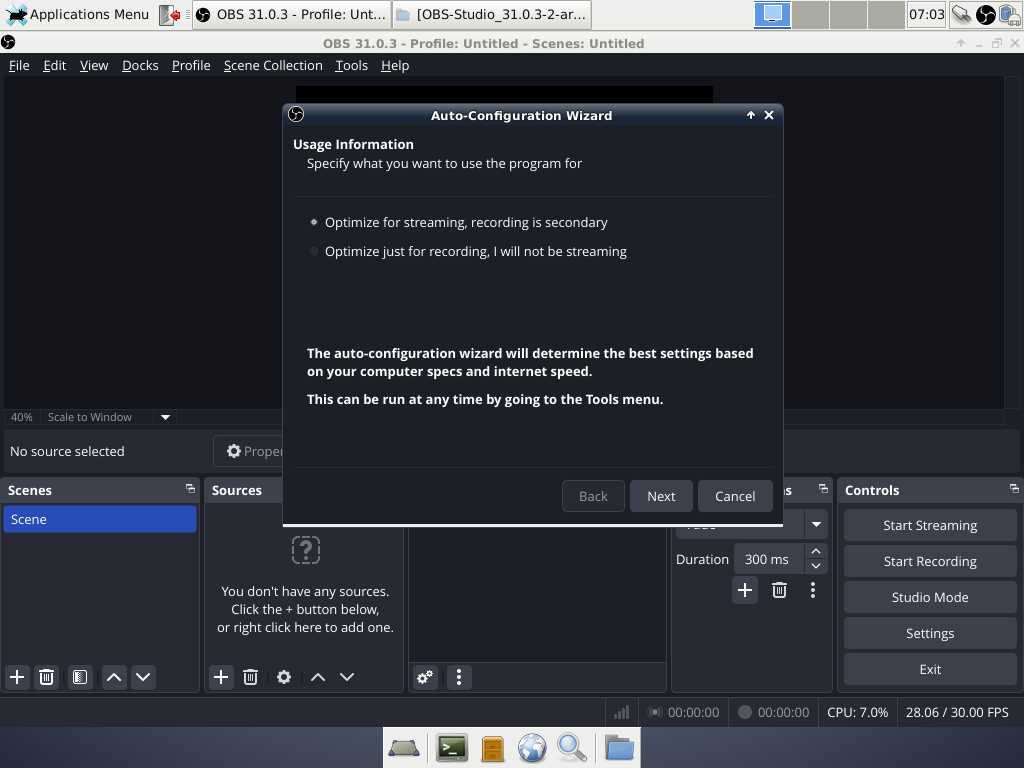The image size is (1024, 768).
Task: Switch to OBS 31.0.3 taskbar window button
Action: click(x=291, y=14)
